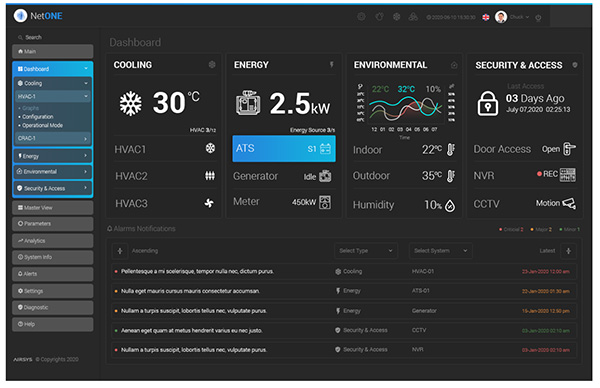
Task: Click the snowflake icon in top header
Action: pyautogui.click(x=396, y=17)
